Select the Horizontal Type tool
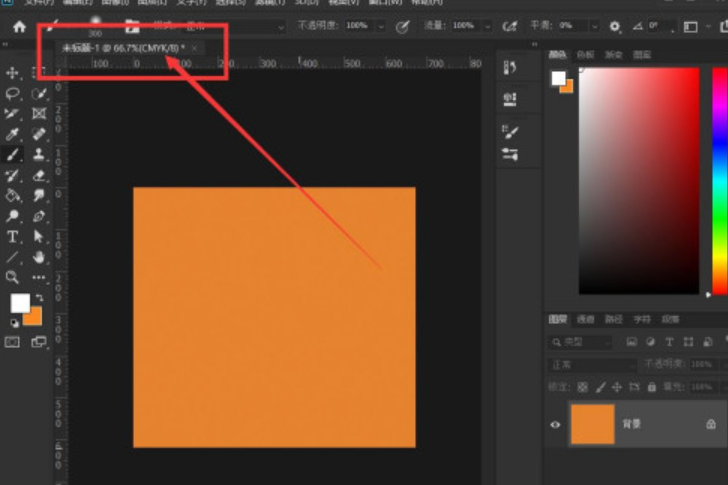This screenshot has height=485, width=728. 12,237
